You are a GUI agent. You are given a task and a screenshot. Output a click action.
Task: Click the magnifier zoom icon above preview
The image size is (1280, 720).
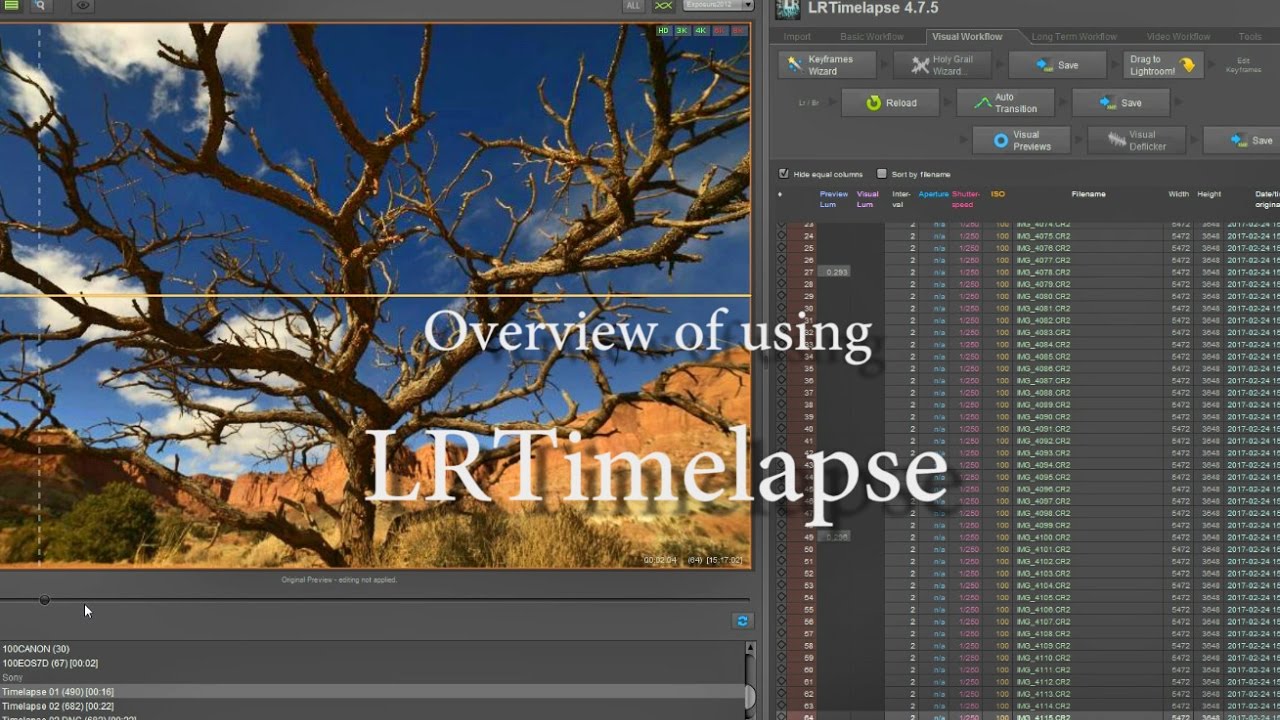click(39, 5)
